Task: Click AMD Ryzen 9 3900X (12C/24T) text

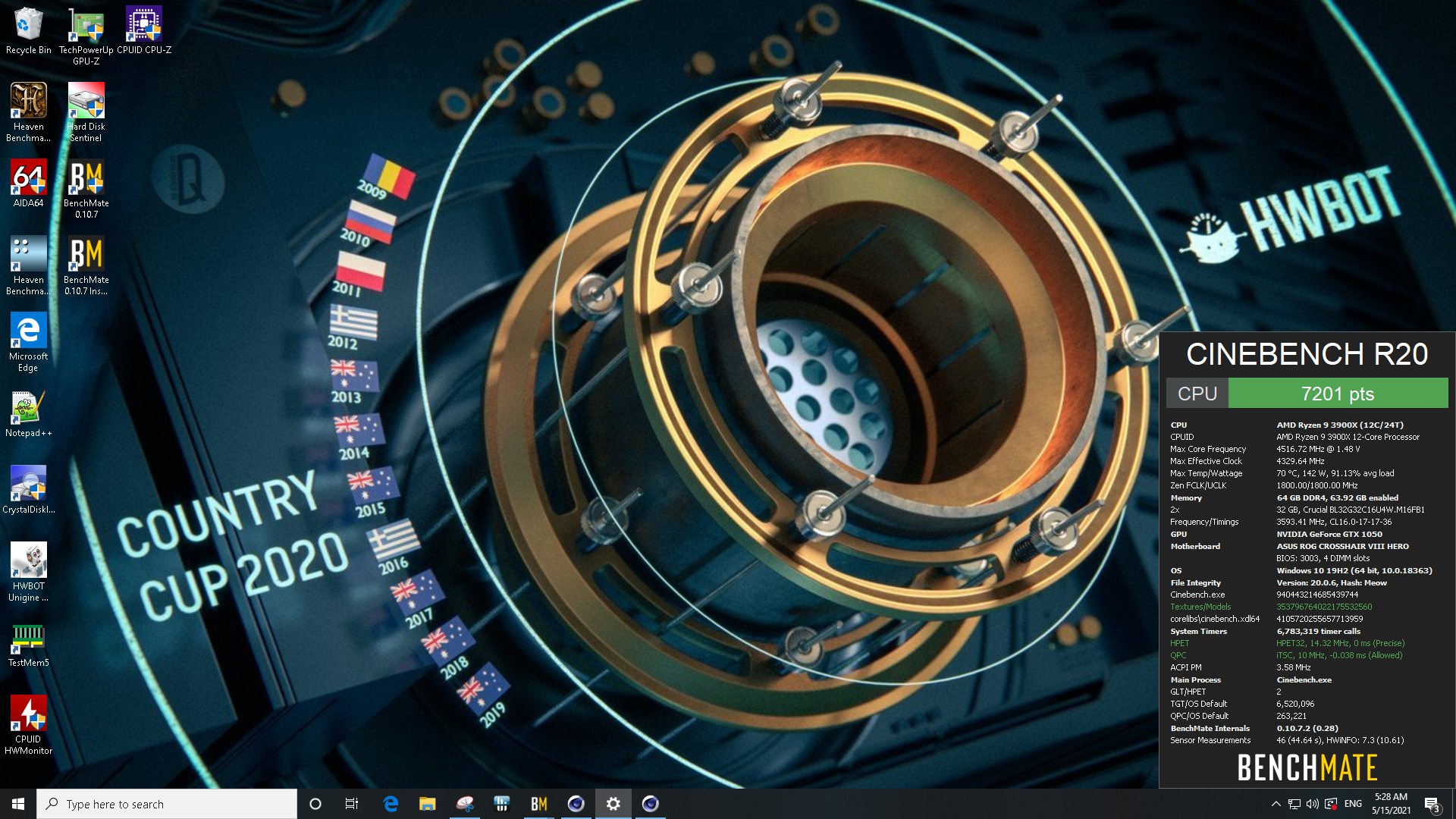Action: click(x=1339, y=425)
